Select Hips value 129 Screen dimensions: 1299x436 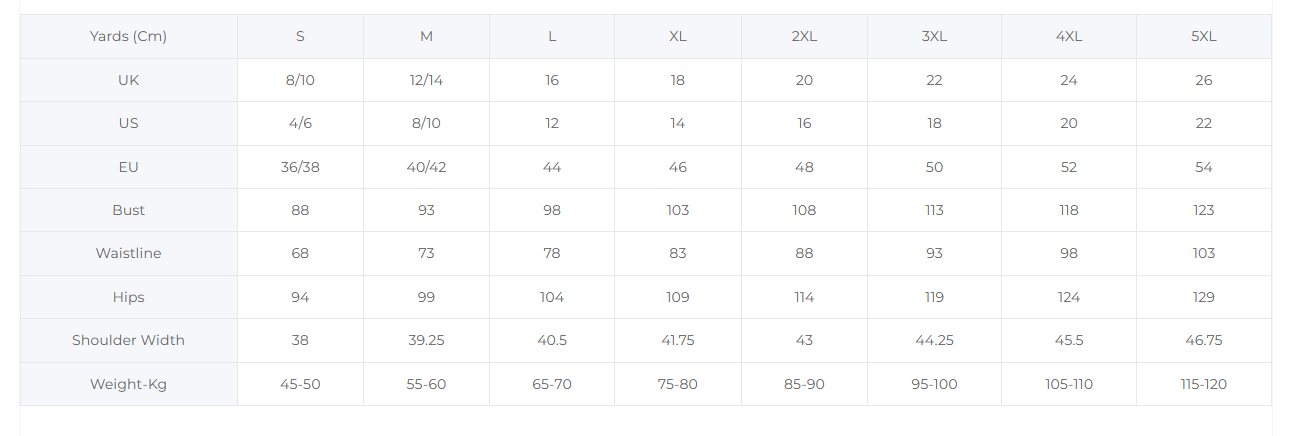click(1204, 297)
